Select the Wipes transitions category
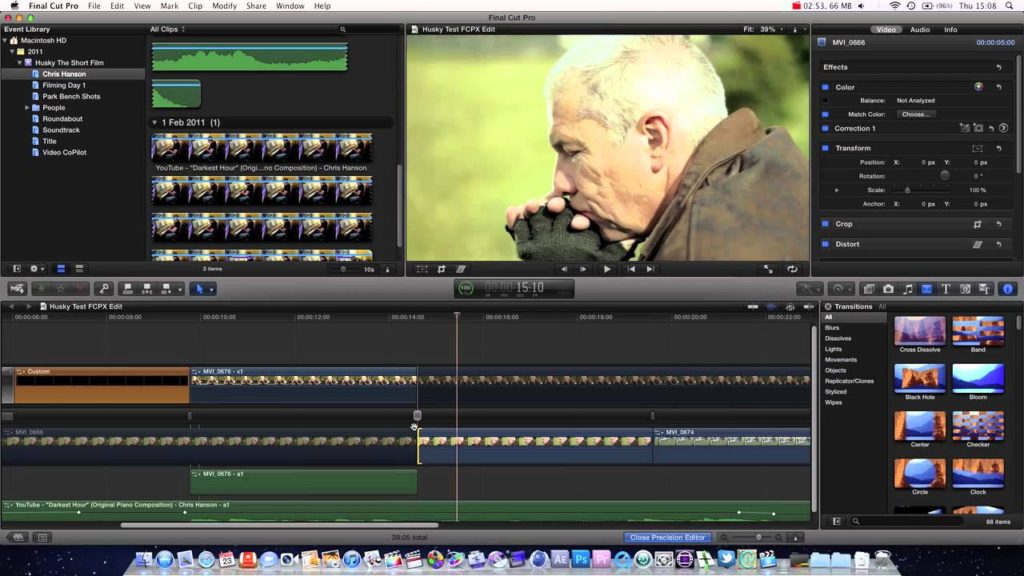The height and width of the screenshot is (576, 1024). (x=833, y=402)
